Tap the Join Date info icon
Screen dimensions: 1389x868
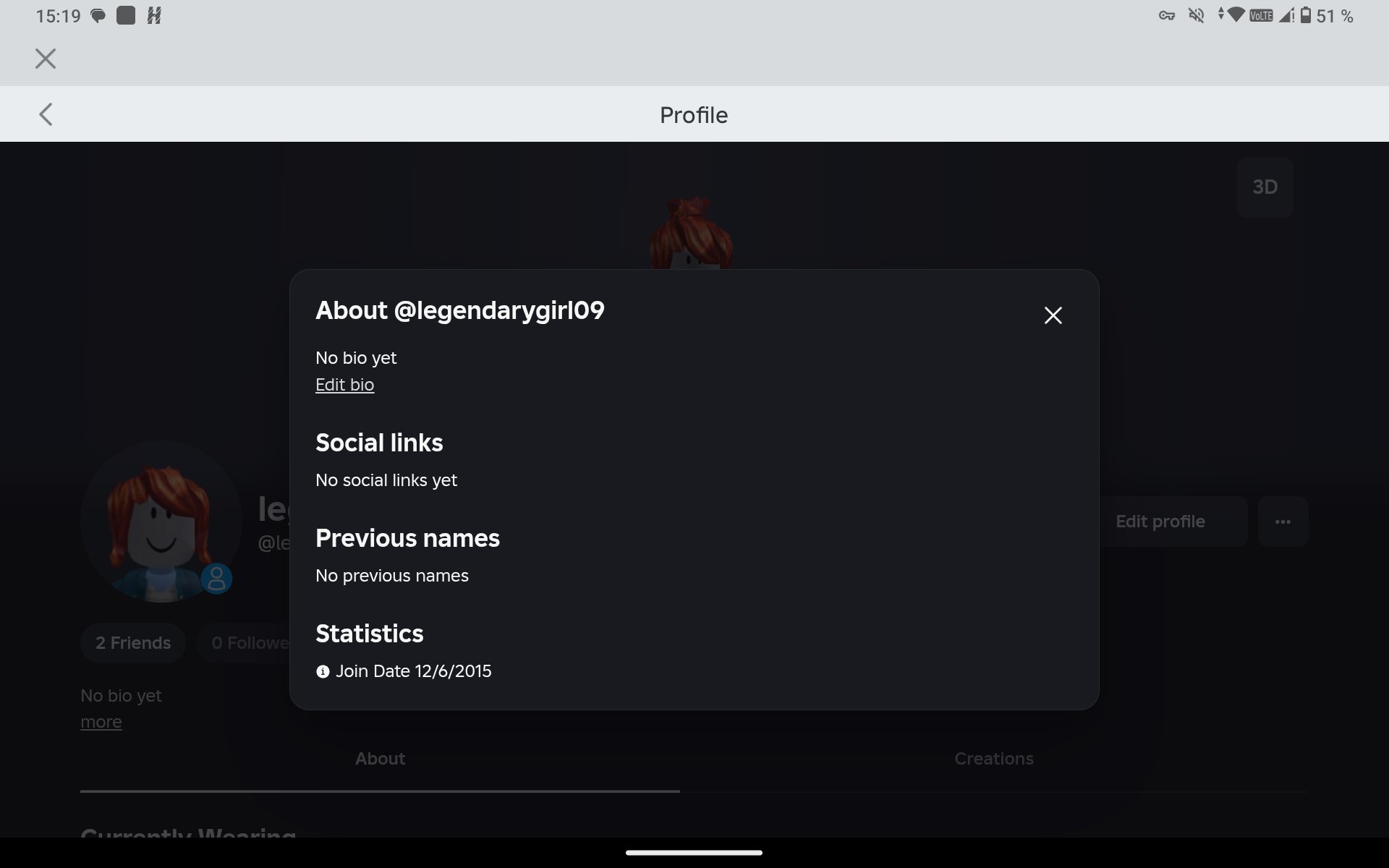coord(323,672)
